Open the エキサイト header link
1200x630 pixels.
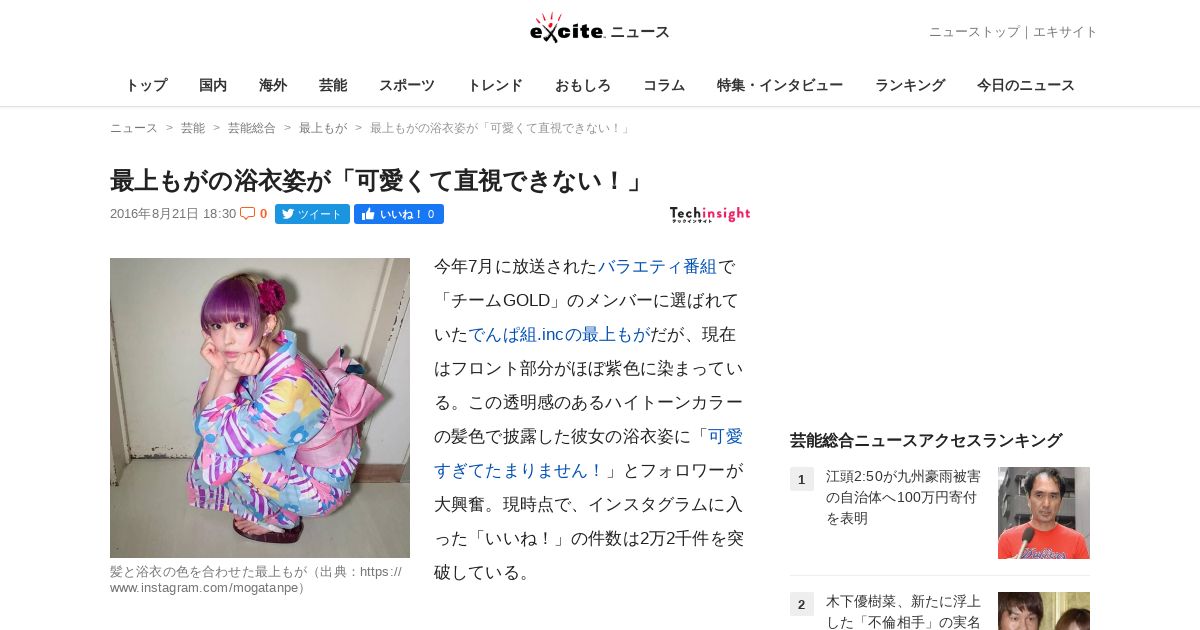coord(1065,32)
